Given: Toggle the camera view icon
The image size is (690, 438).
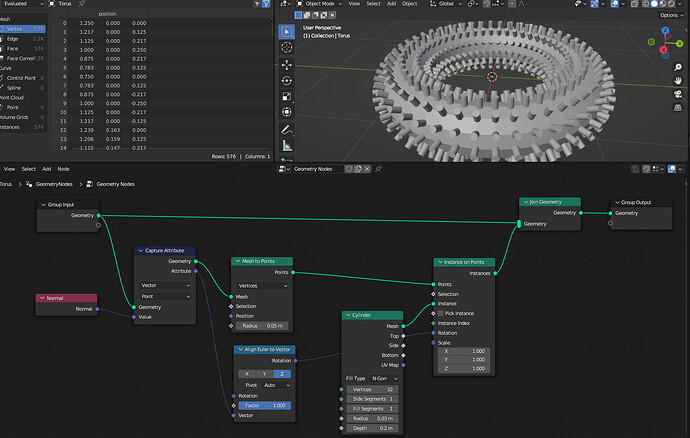Looking at the screenshot, I should [678, 94].
